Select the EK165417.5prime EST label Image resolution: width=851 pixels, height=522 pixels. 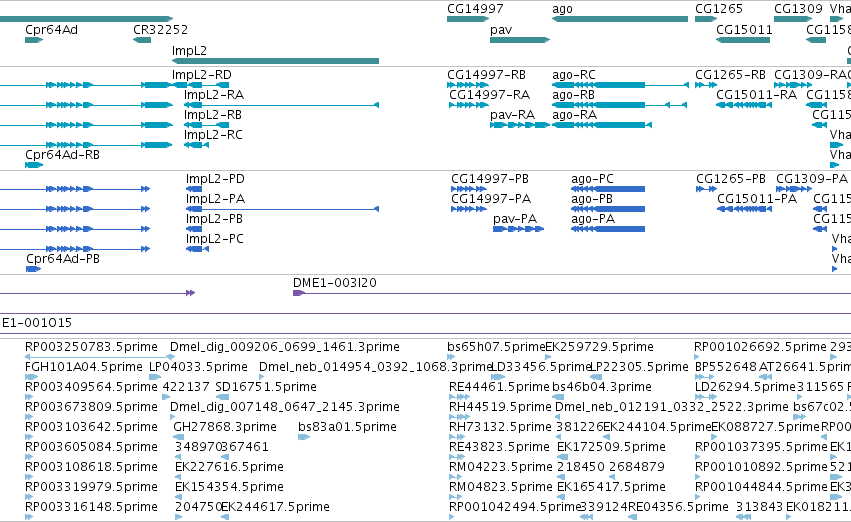pyautogui.click(x=611, y=487)
